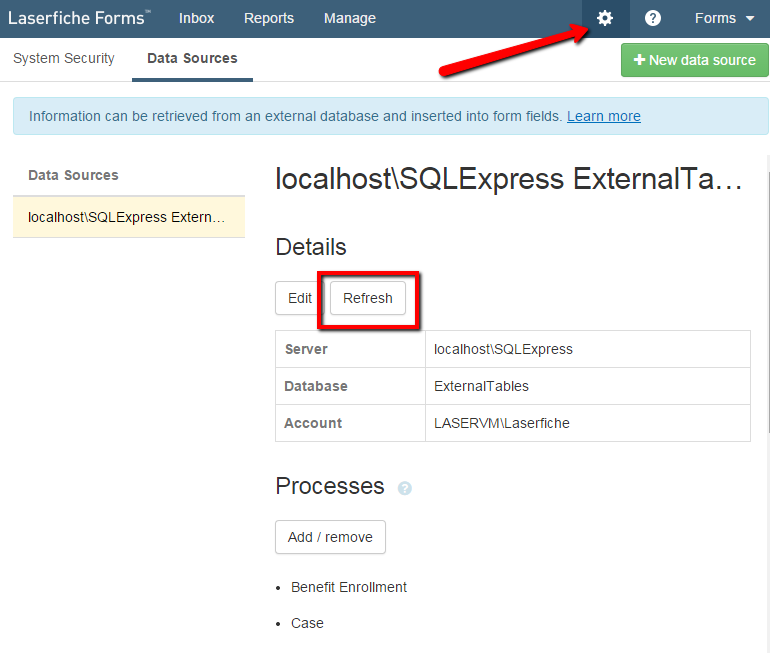Create a New data source
This screenshot has height=653, width=770.
click(x=694, y=60)
